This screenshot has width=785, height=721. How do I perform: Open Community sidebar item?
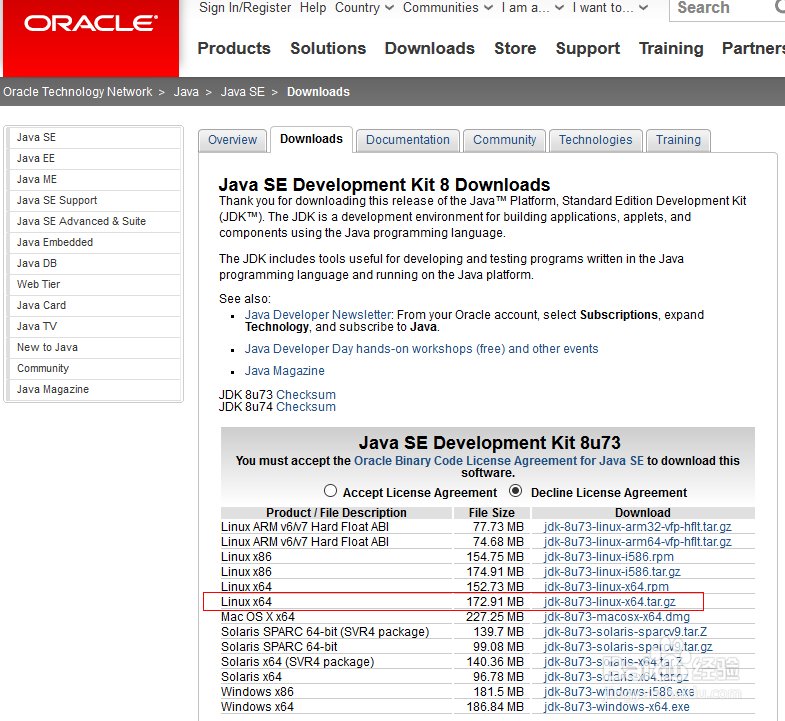point(95,369)
